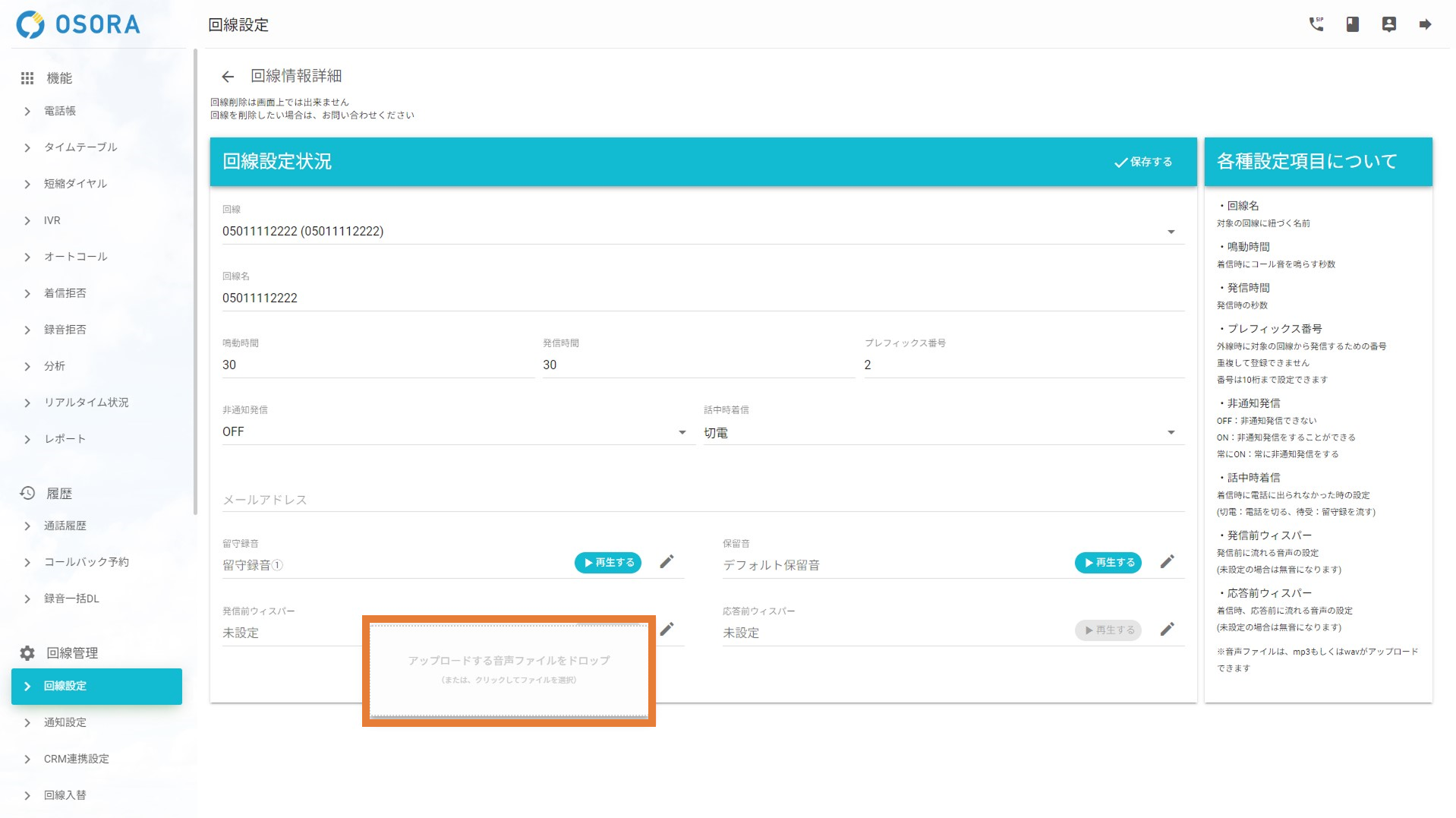Viewport: 1456px width, 818px height.
Task: Click the logout arrow icon
Action: coord(1425,24)
